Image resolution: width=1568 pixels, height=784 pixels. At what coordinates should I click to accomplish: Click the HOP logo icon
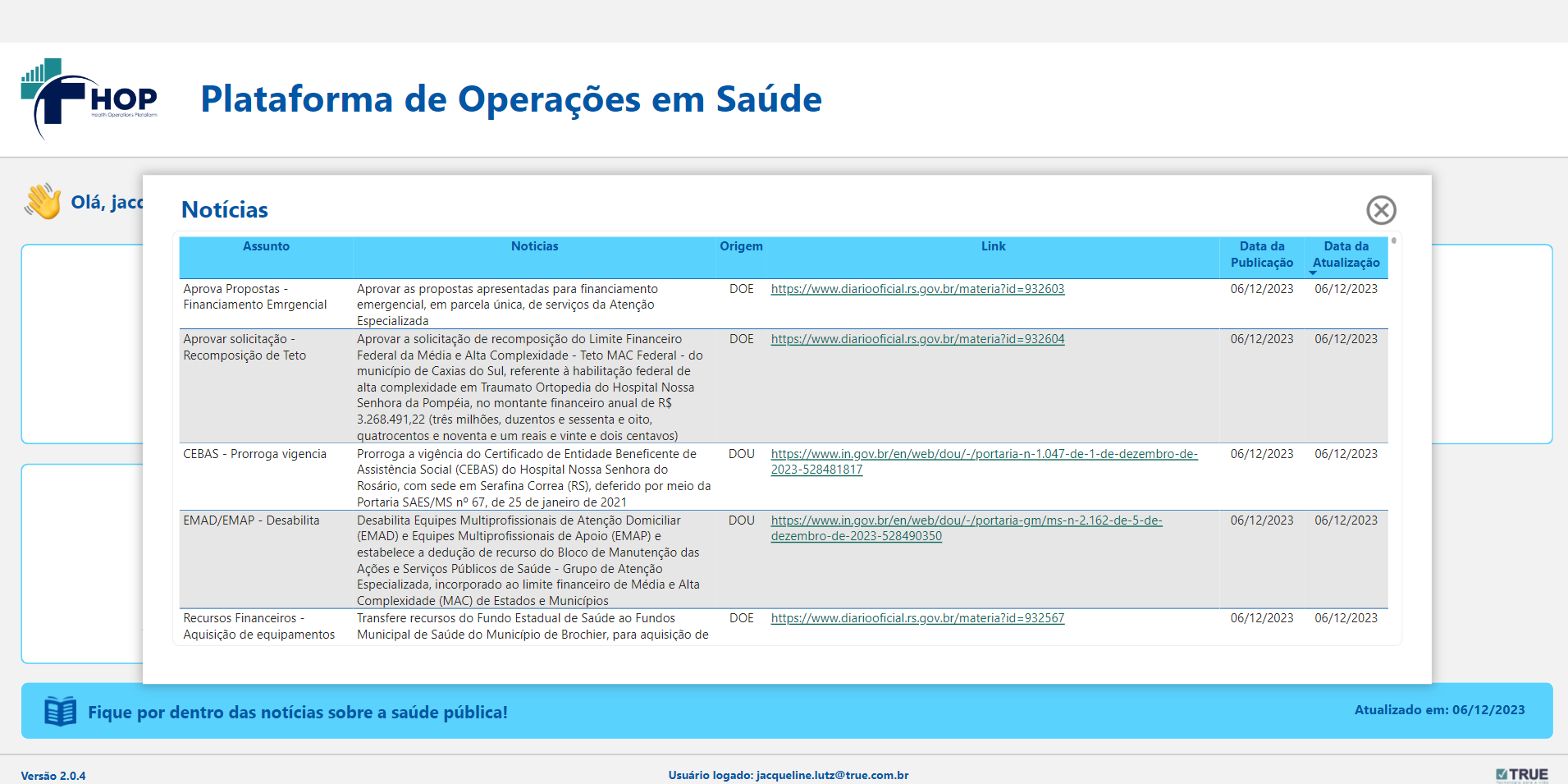coord(89,99)
